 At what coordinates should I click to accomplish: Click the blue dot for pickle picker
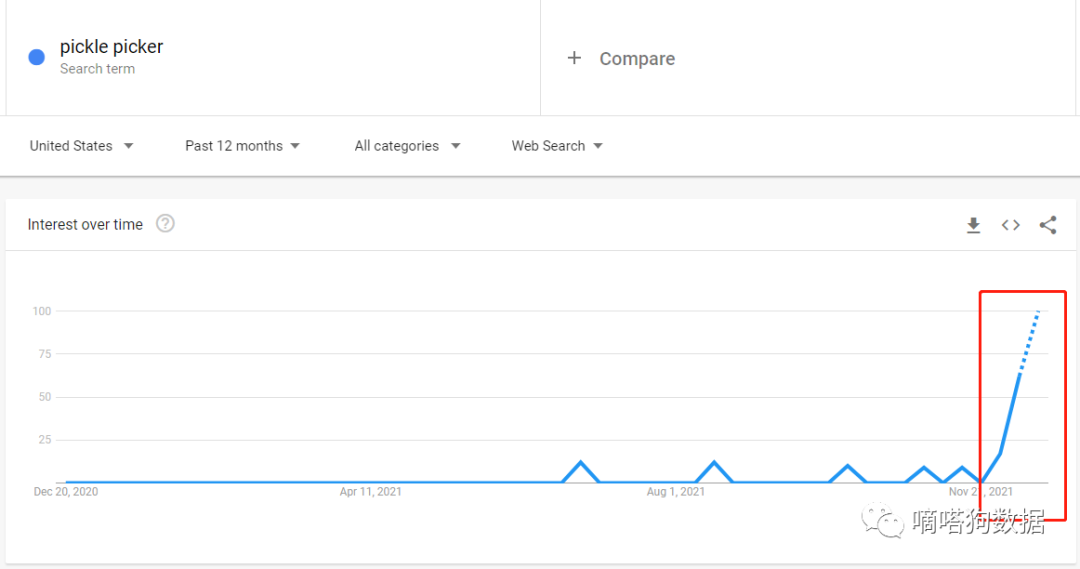click(x=37, y=57)
